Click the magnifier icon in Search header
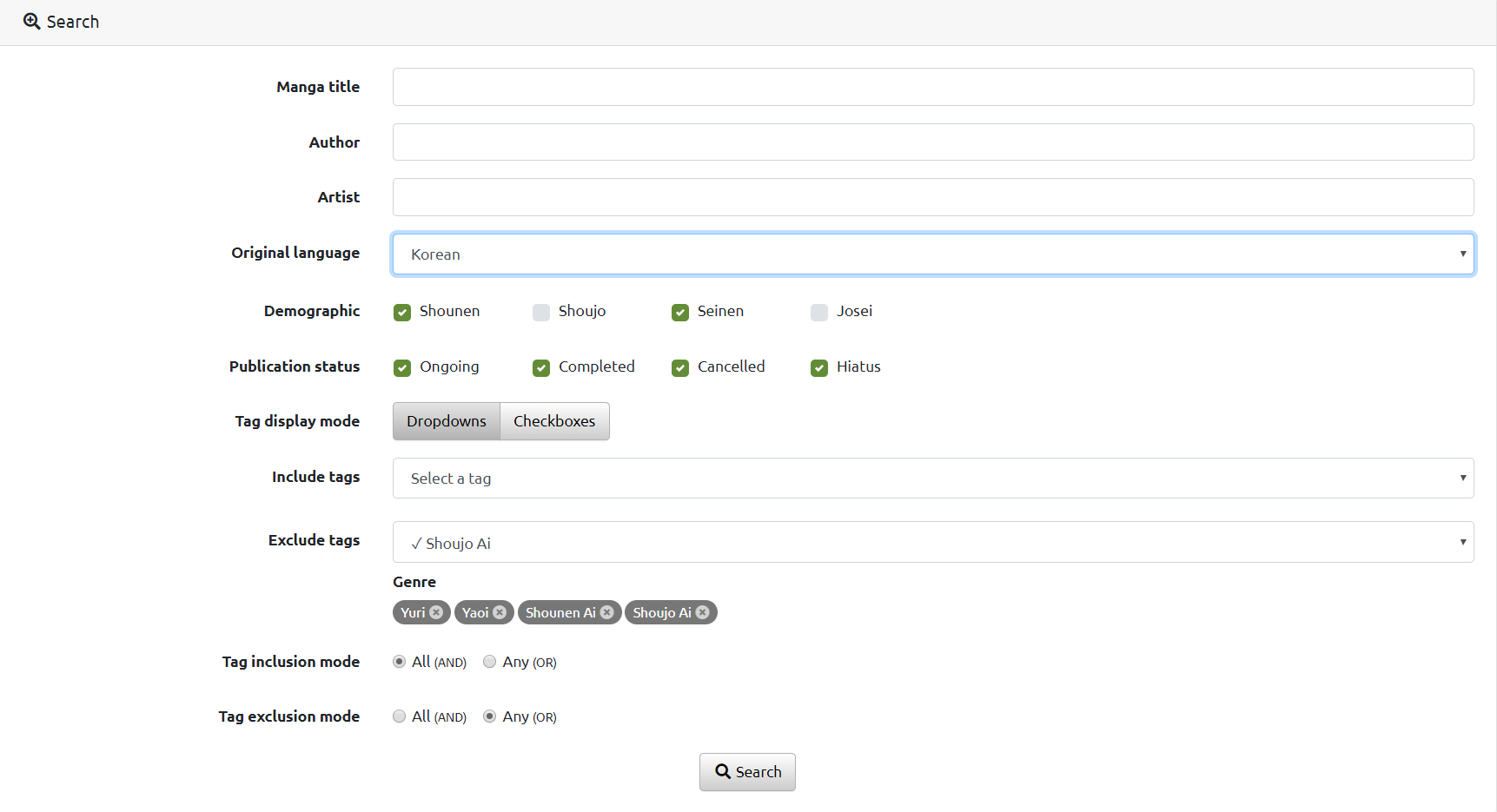 (x=32, y=22)
